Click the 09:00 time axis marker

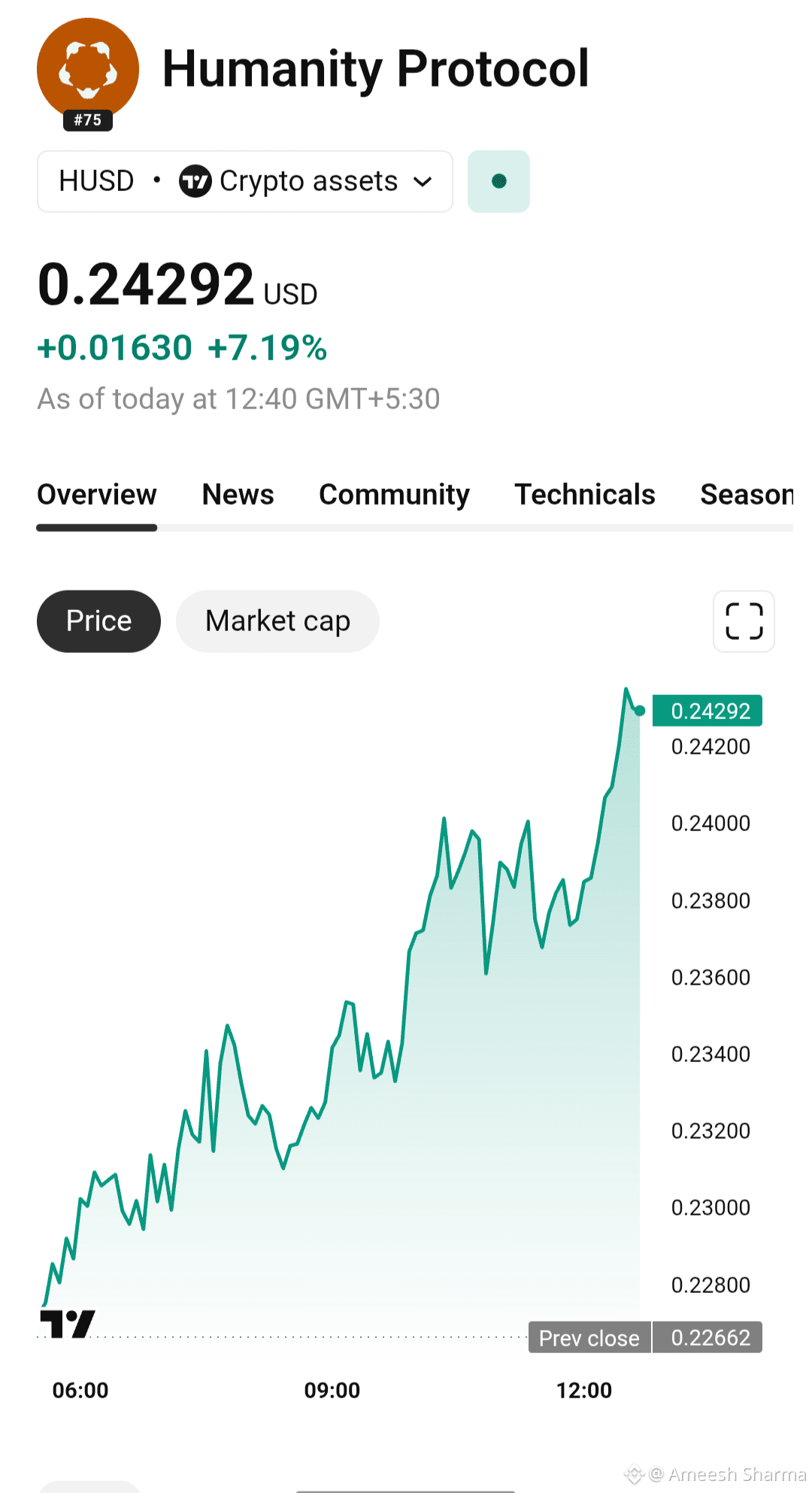[x=332, y=1390]
